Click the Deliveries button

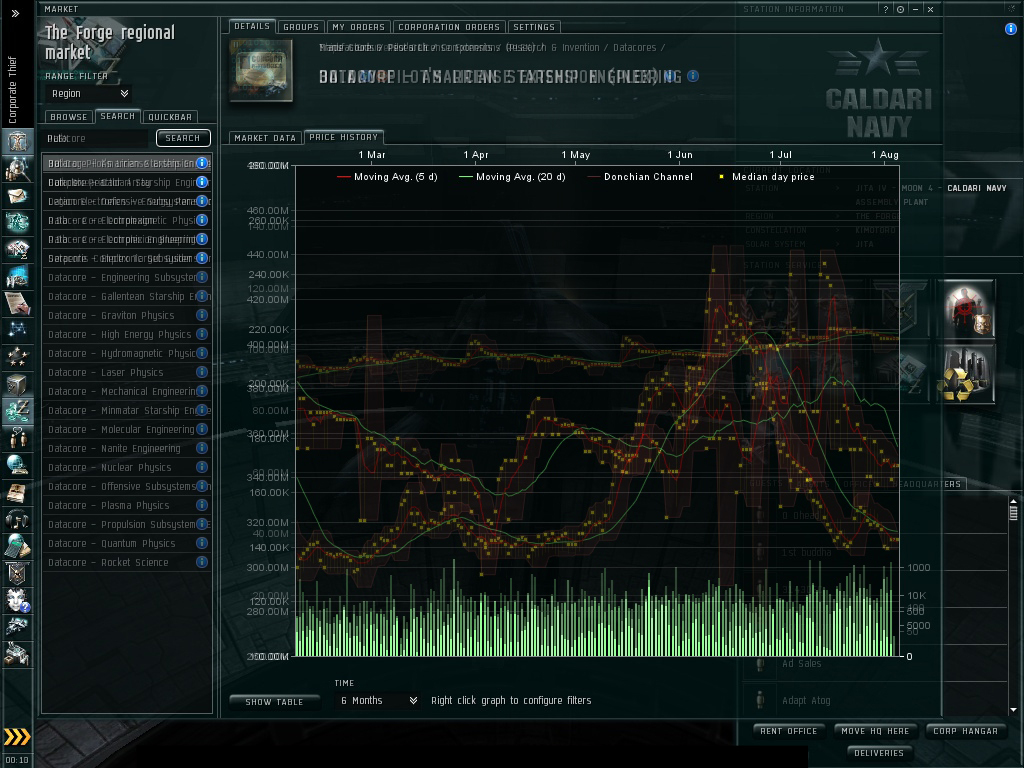click(879, 753)
